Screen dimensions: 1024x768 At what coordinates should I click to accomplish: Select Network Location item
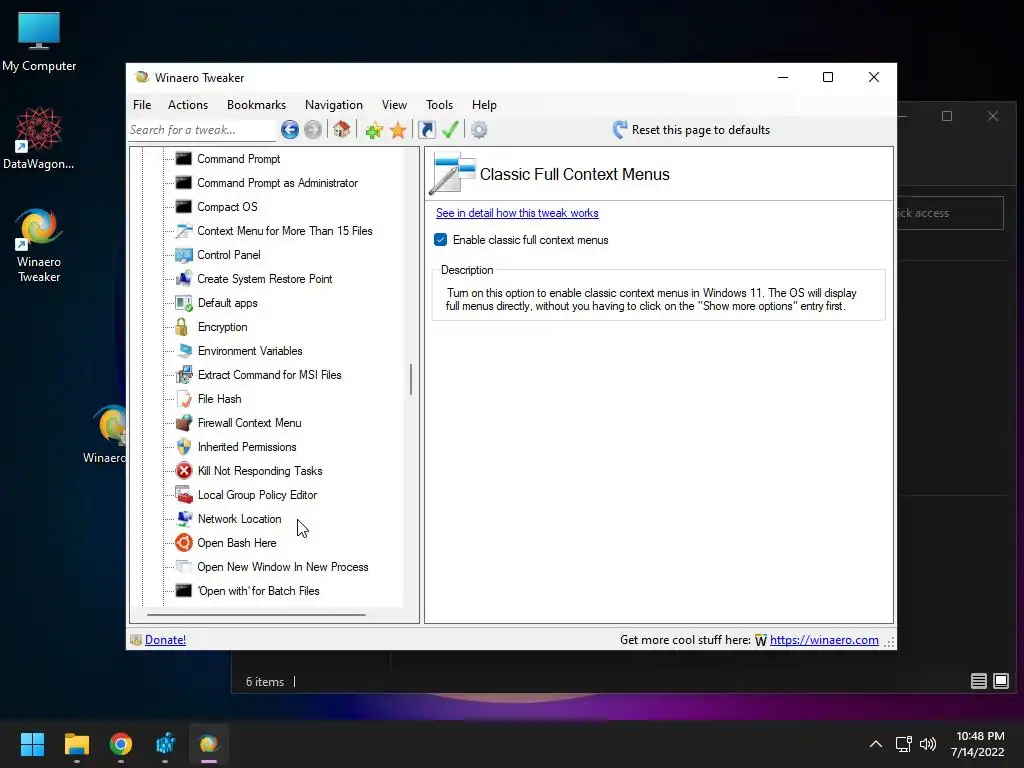pos(240,519)
